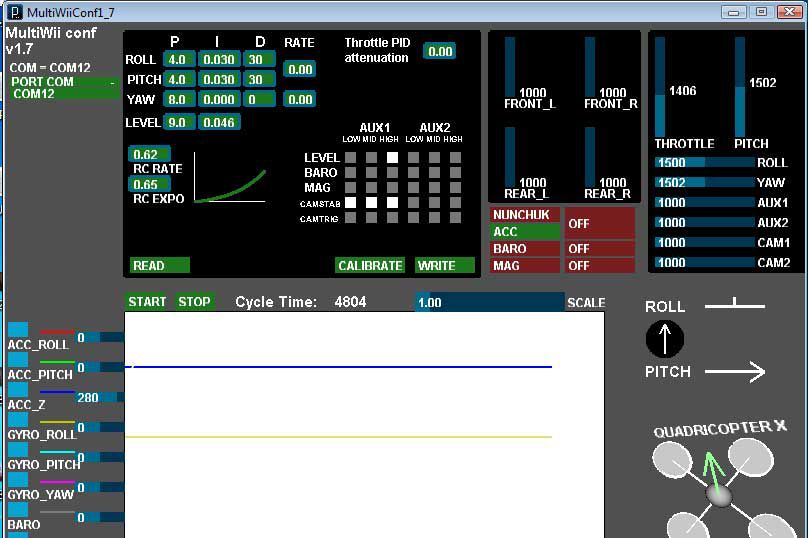808x538 pixels.
Task: Click the LEVEL I value 0.046
Action: [x=219, y=122]
